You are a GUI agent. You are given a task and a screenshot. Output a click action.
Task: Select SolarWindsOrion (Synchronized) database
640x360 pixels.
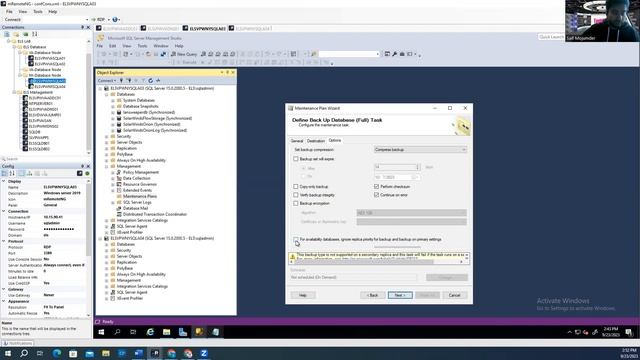(x=151, y=124)
